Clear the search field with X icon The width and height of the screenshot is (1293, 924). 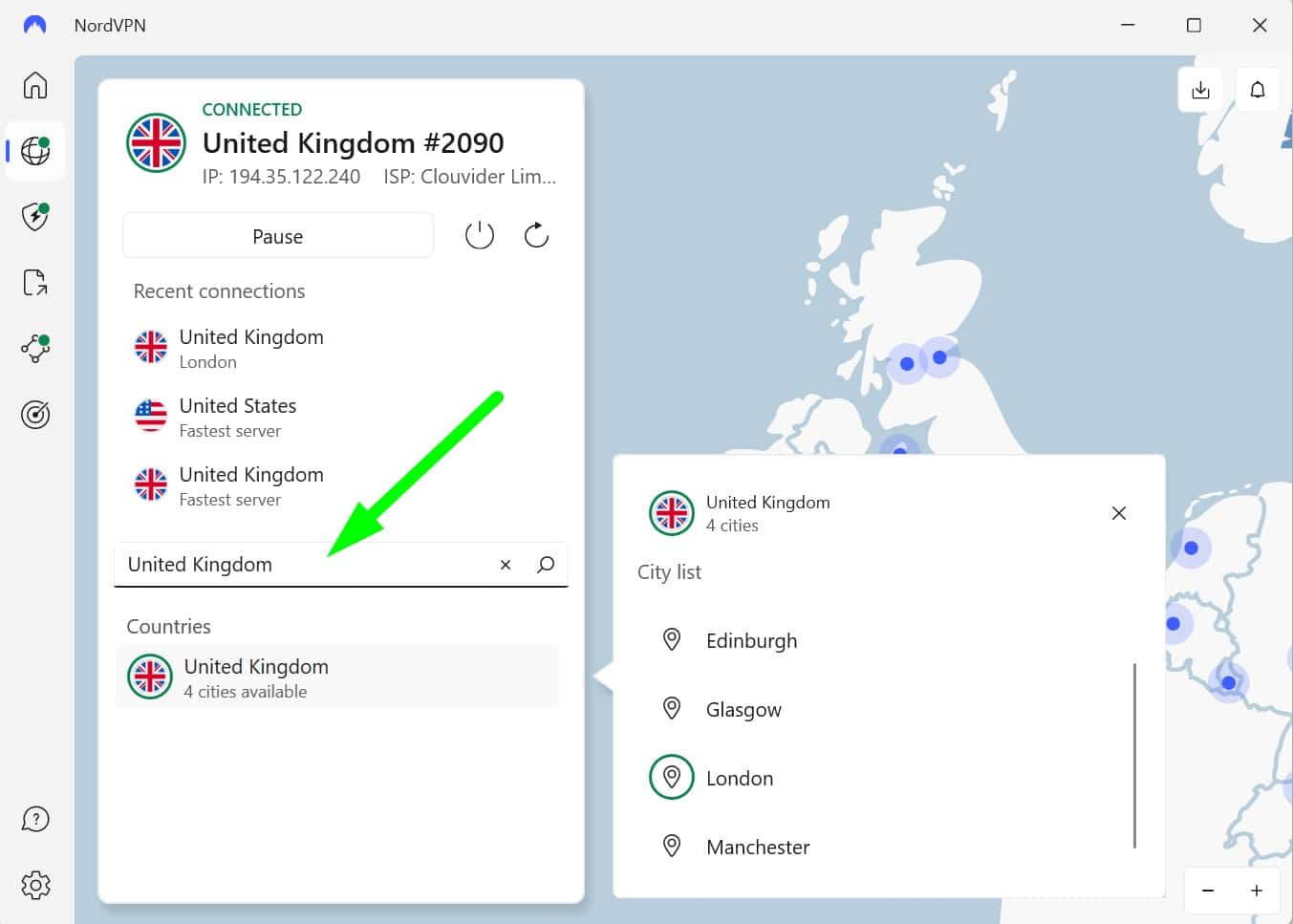[506, 565]
